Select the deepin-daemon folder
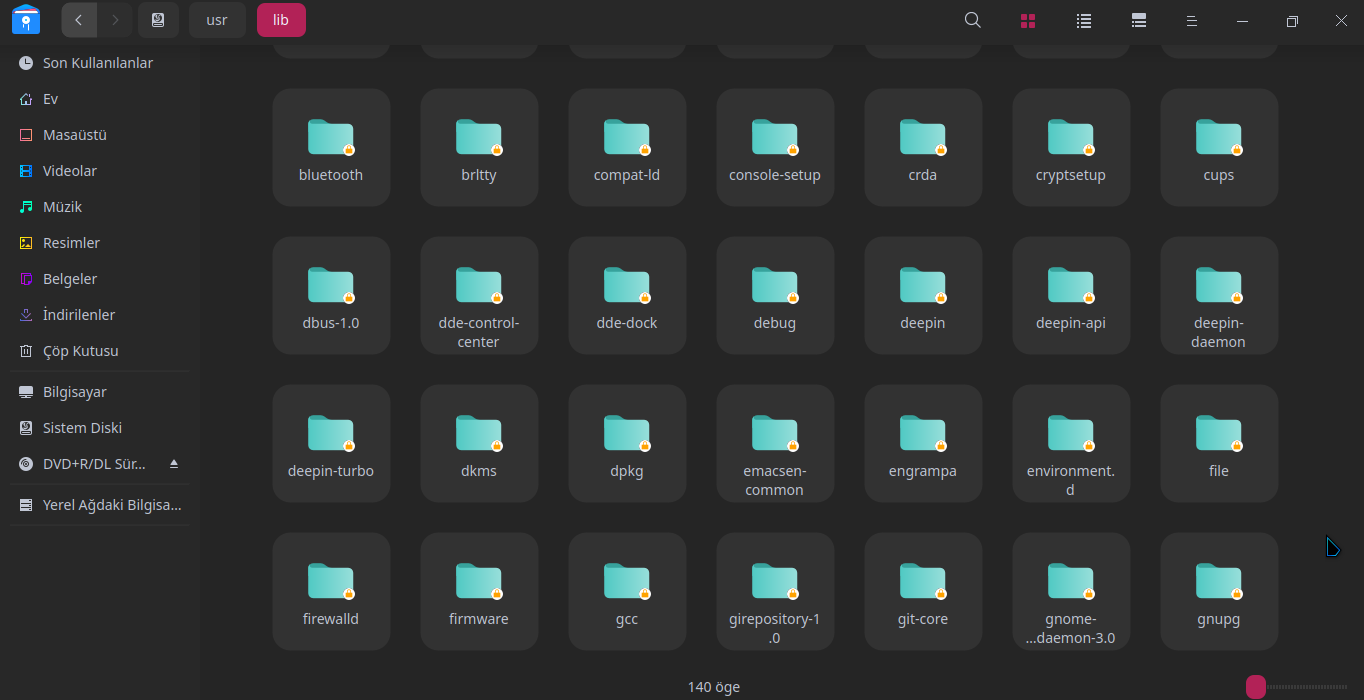 1219,296
